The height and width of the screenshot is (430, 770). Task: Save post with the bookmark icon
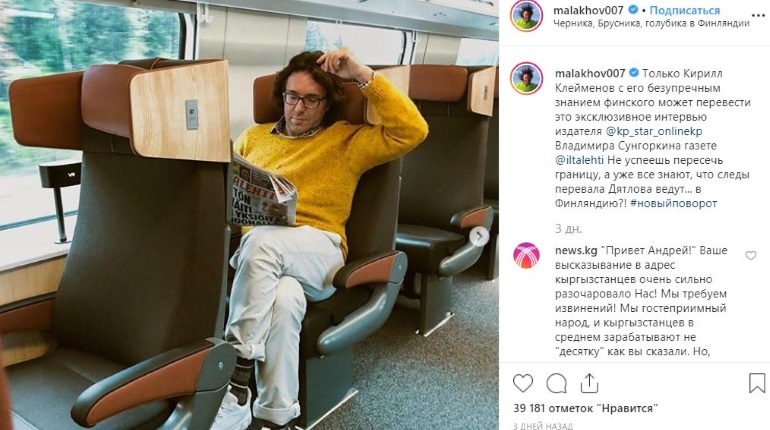pyautogui.click(x=757, y=383)
